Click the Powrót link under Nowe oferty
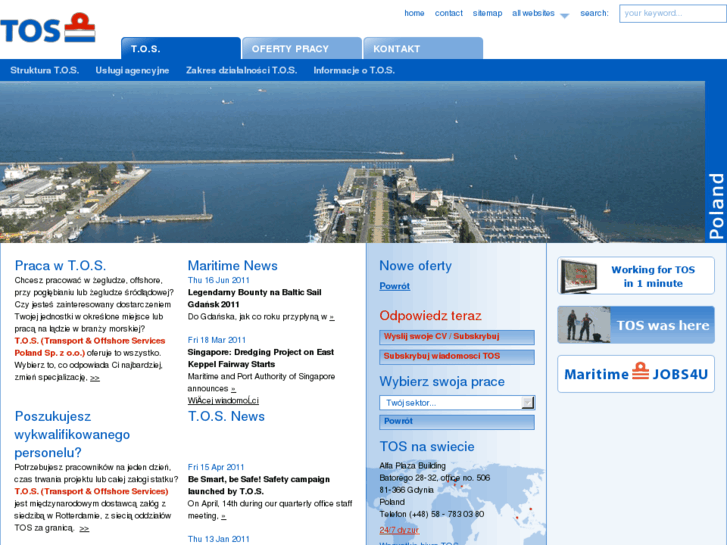This screenshot has width=727, height=545. click(395, 286)
